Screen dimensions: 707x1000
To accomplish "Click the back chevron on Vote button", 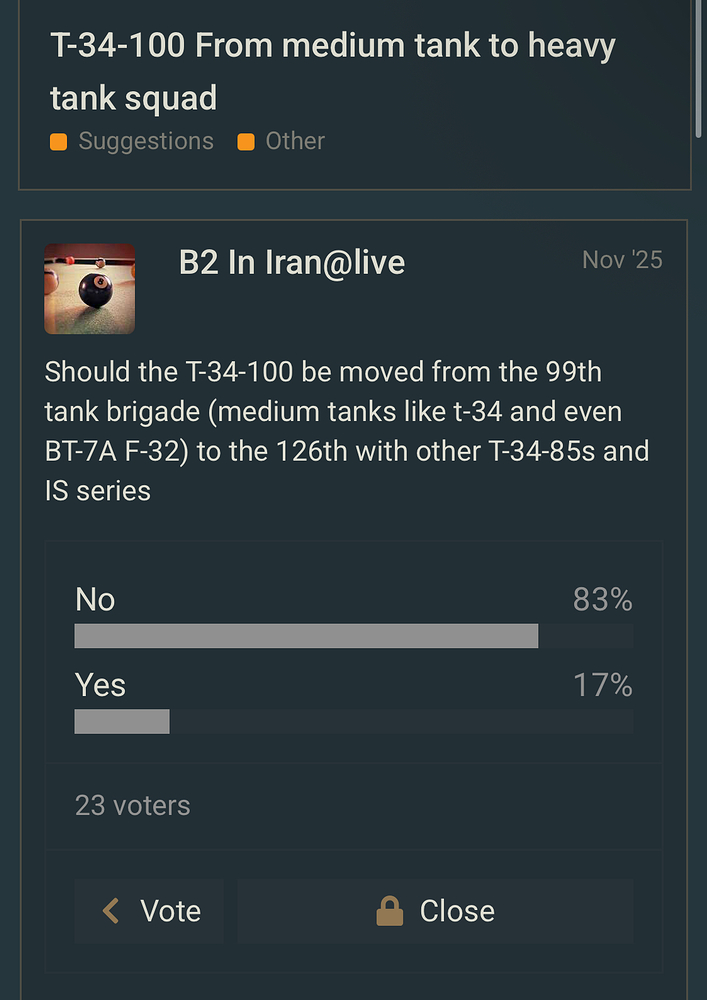I will pos(111,911).
